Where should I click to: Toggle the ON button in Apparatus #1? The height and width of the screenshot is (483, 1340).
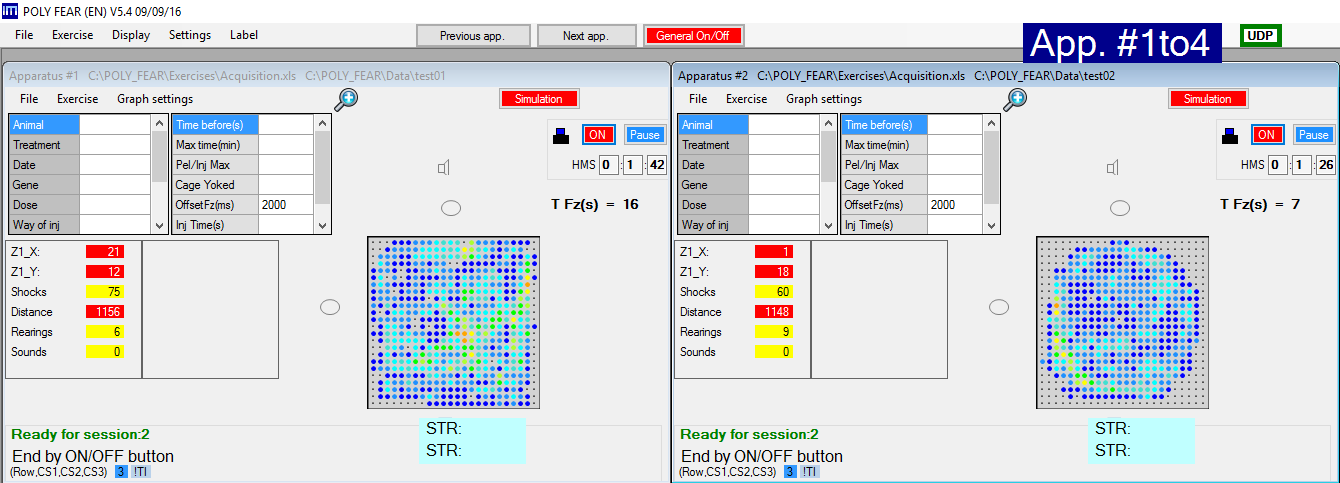click(x=598, y=135)
